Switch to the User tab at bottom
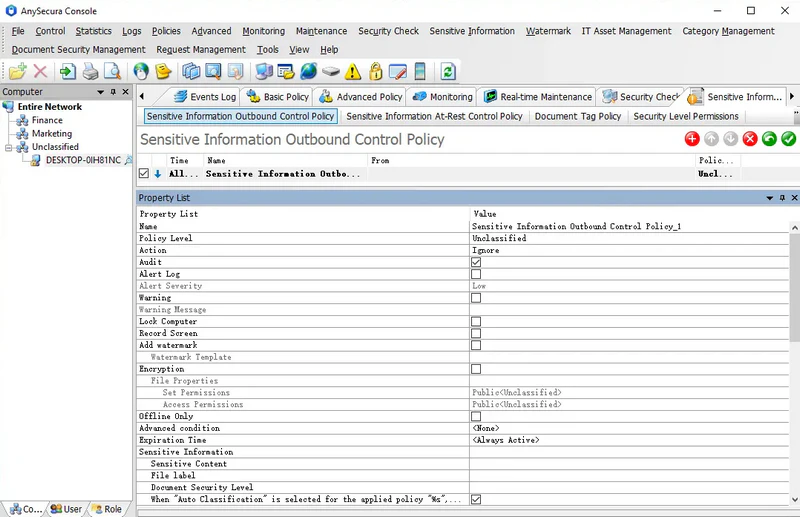 [66, 509]
